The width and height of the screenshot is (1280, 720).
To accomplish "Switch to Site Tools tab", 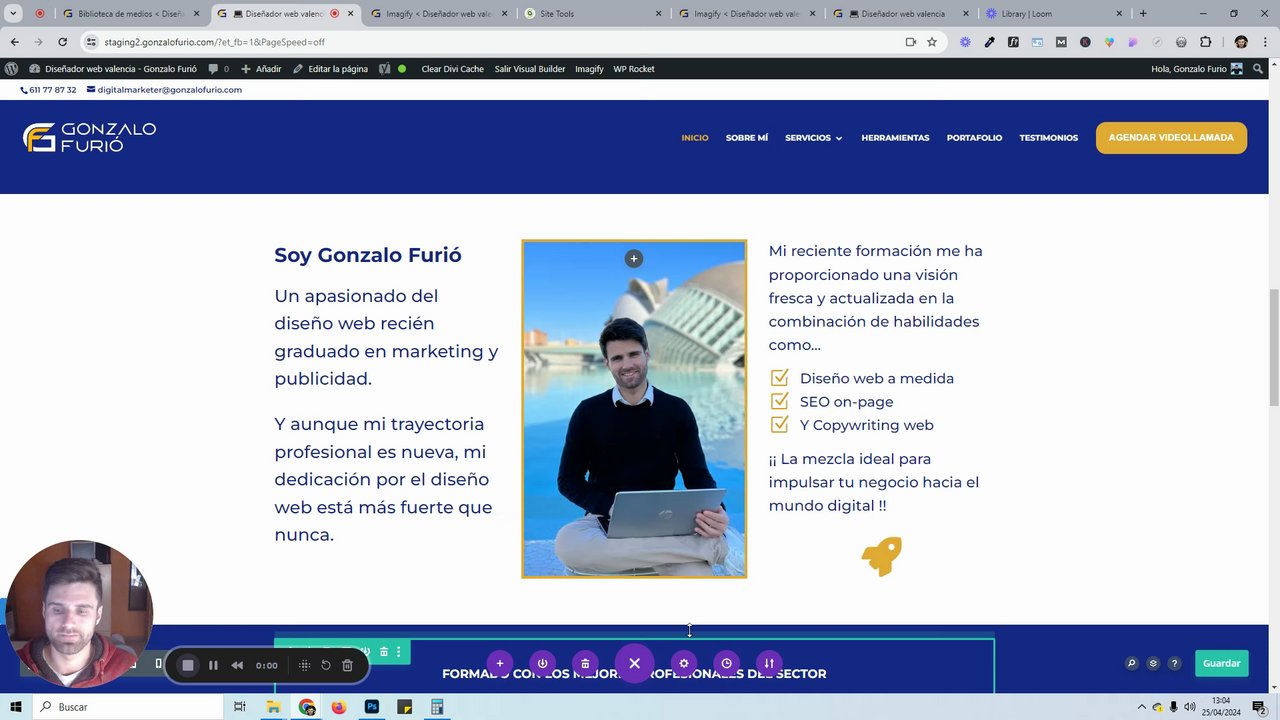I will point(594,14).
